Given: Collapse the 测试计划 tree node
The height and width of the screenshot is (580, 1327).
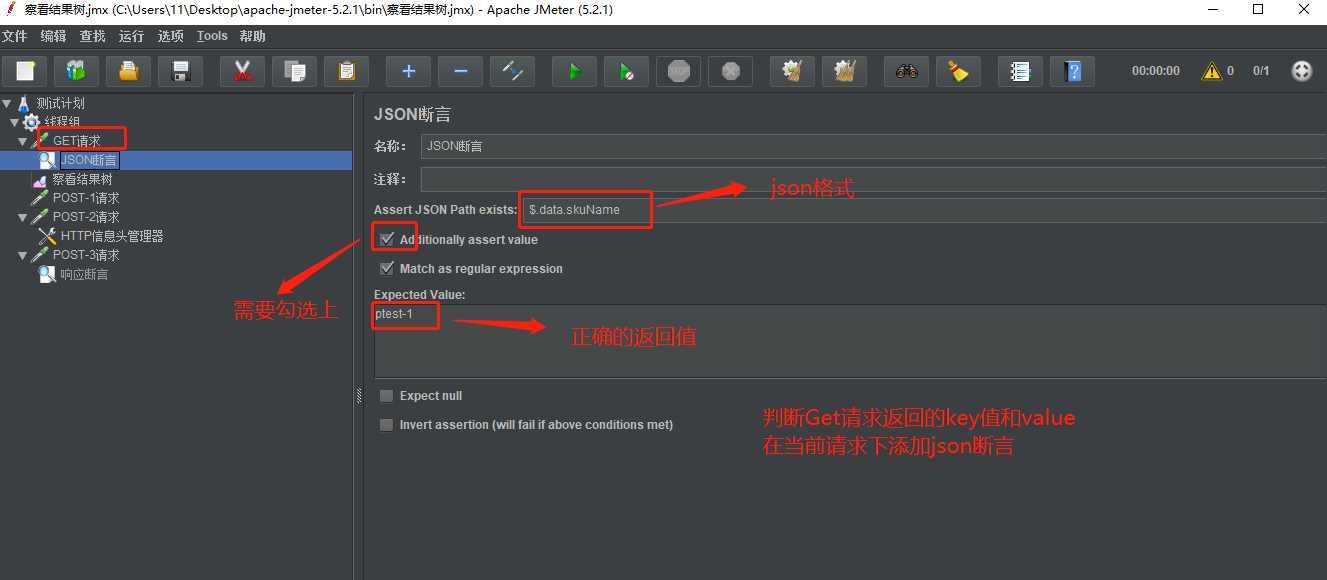Looking at the screenshot, I should coord(7,103).
